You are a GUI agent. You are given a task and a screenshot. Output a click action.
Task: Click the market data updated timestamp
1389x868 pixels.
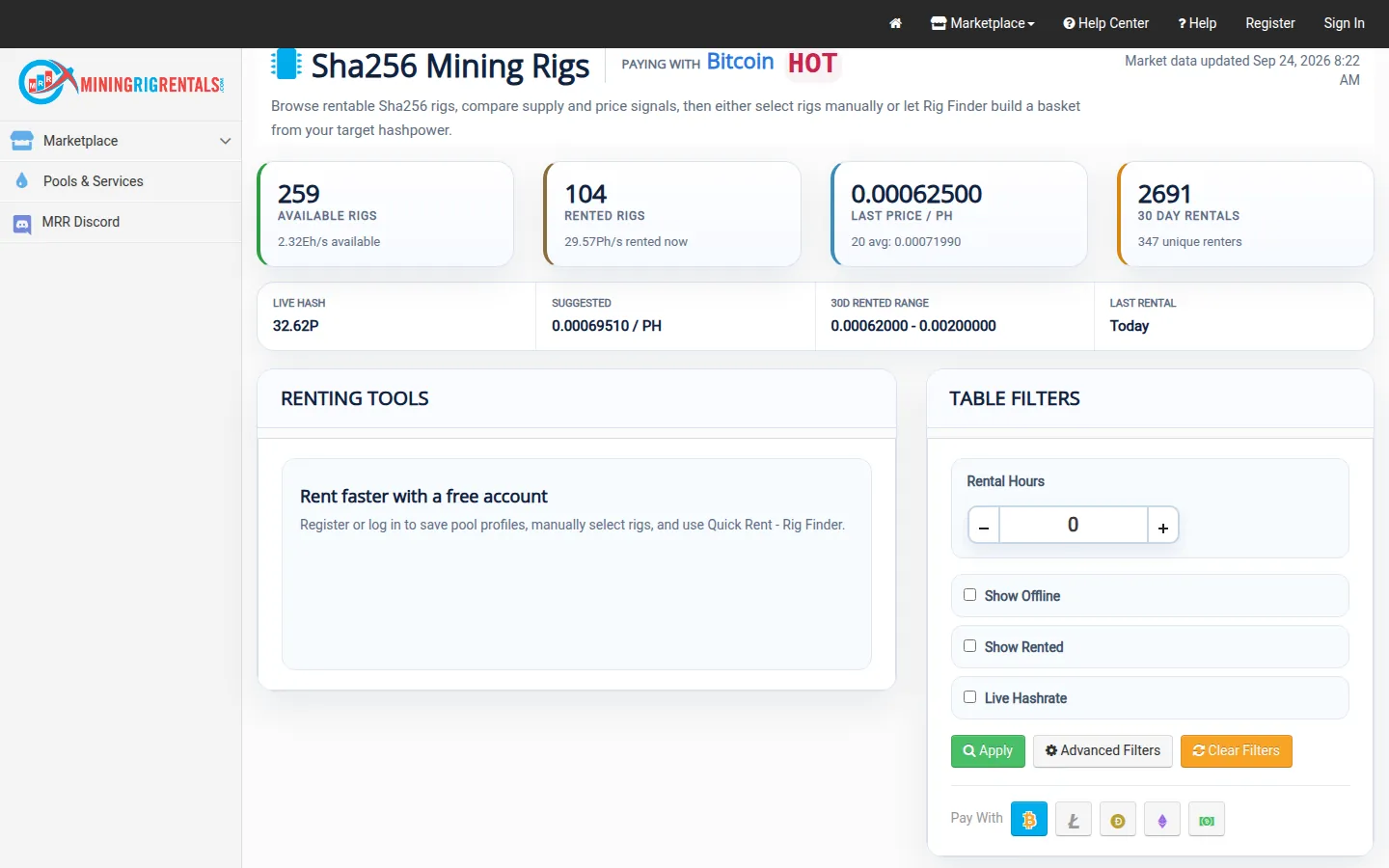click(x=1242, y=70)
